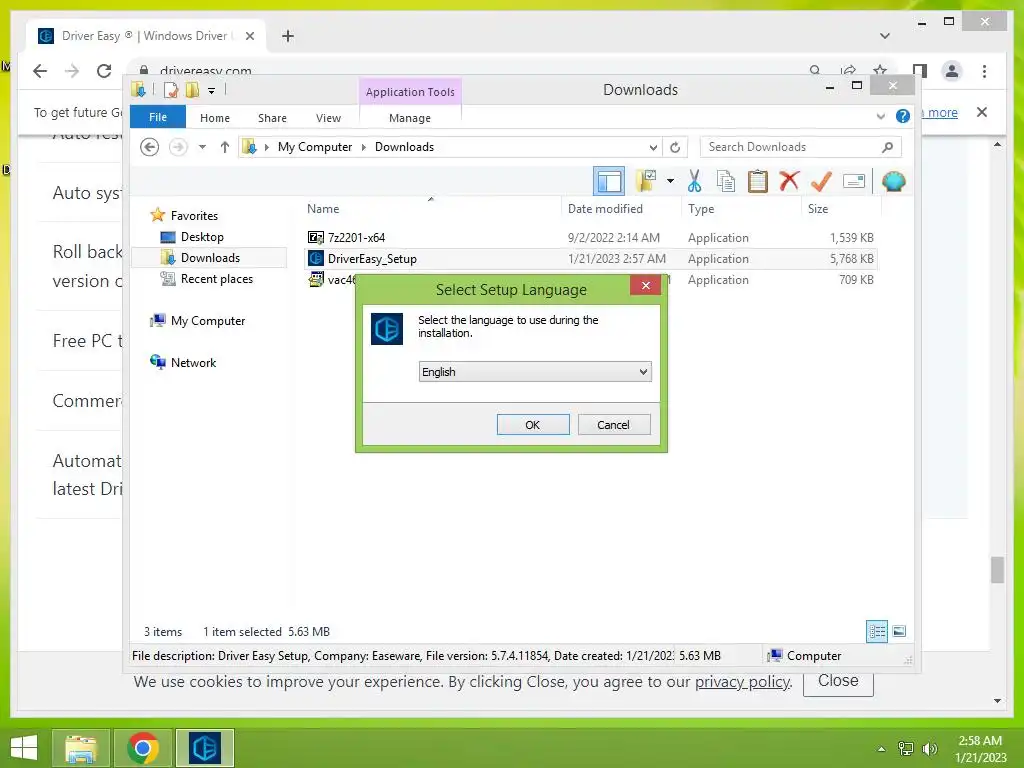This screenshot has width=1024, height=768.
Task: Open the privacy policy link
Action: pyautogui.click(x=743, y=682)
